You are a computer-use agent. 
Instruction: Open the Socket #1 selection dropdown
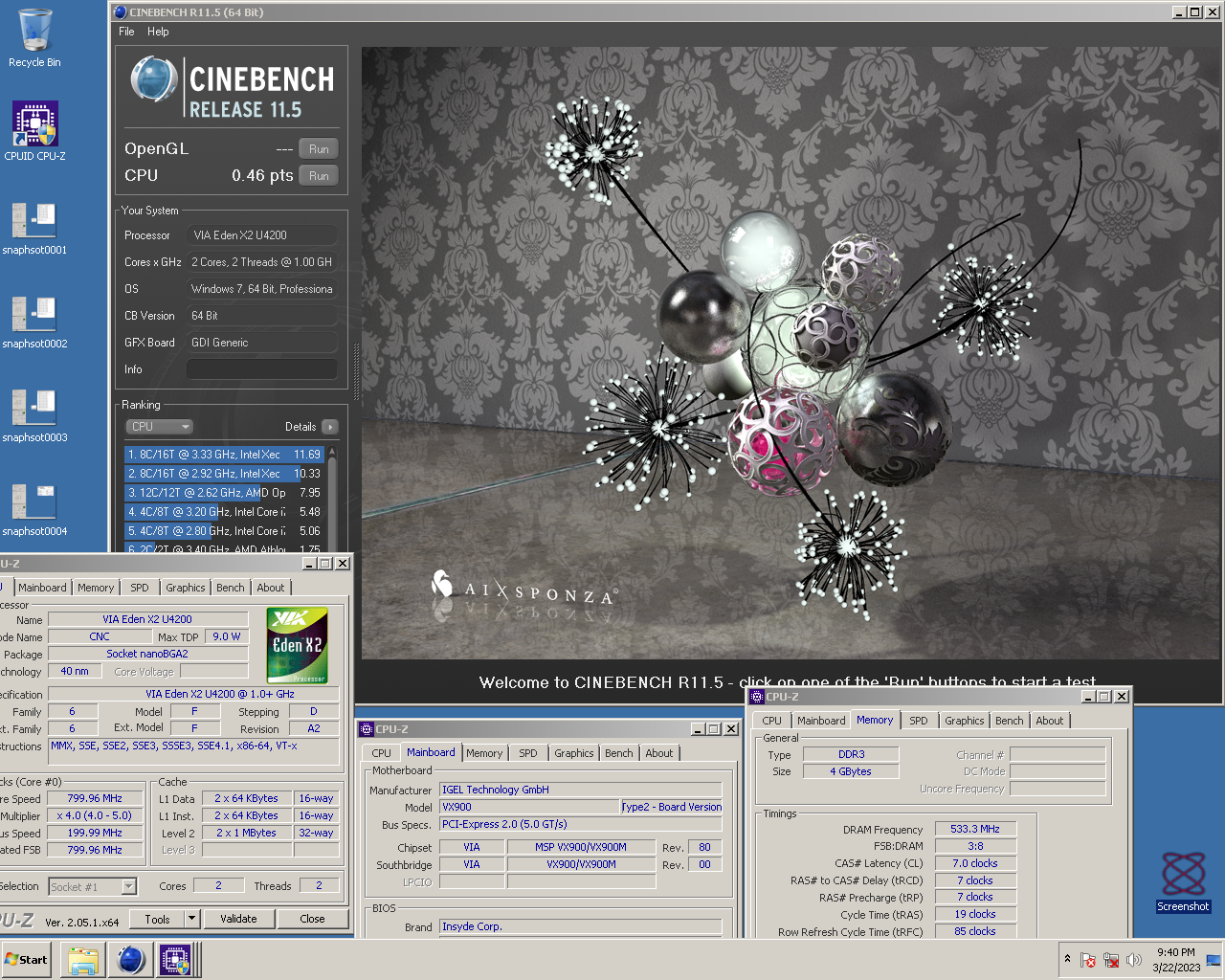point(93,887)
